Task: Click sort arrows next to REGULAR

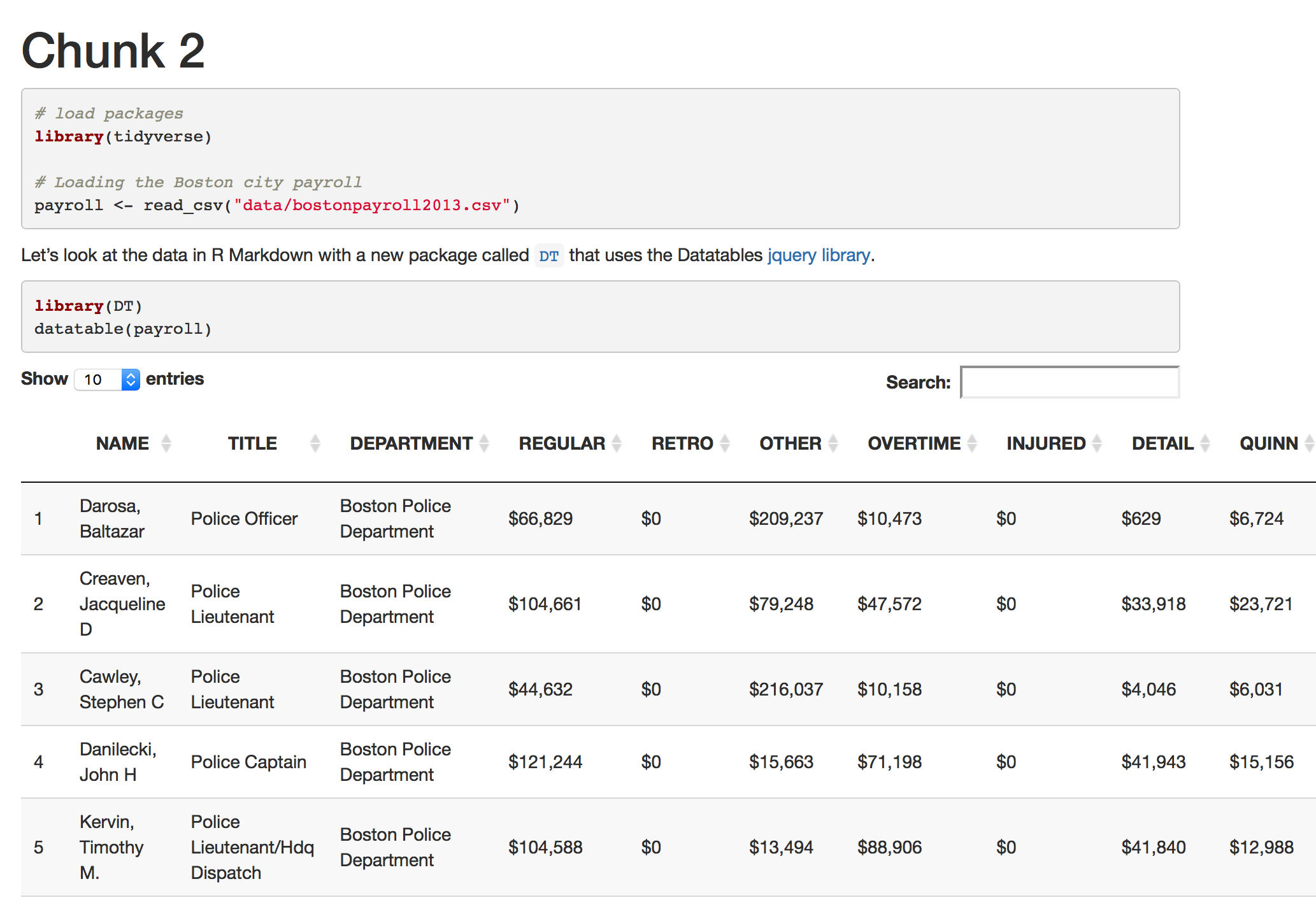Action: point(617,443)
